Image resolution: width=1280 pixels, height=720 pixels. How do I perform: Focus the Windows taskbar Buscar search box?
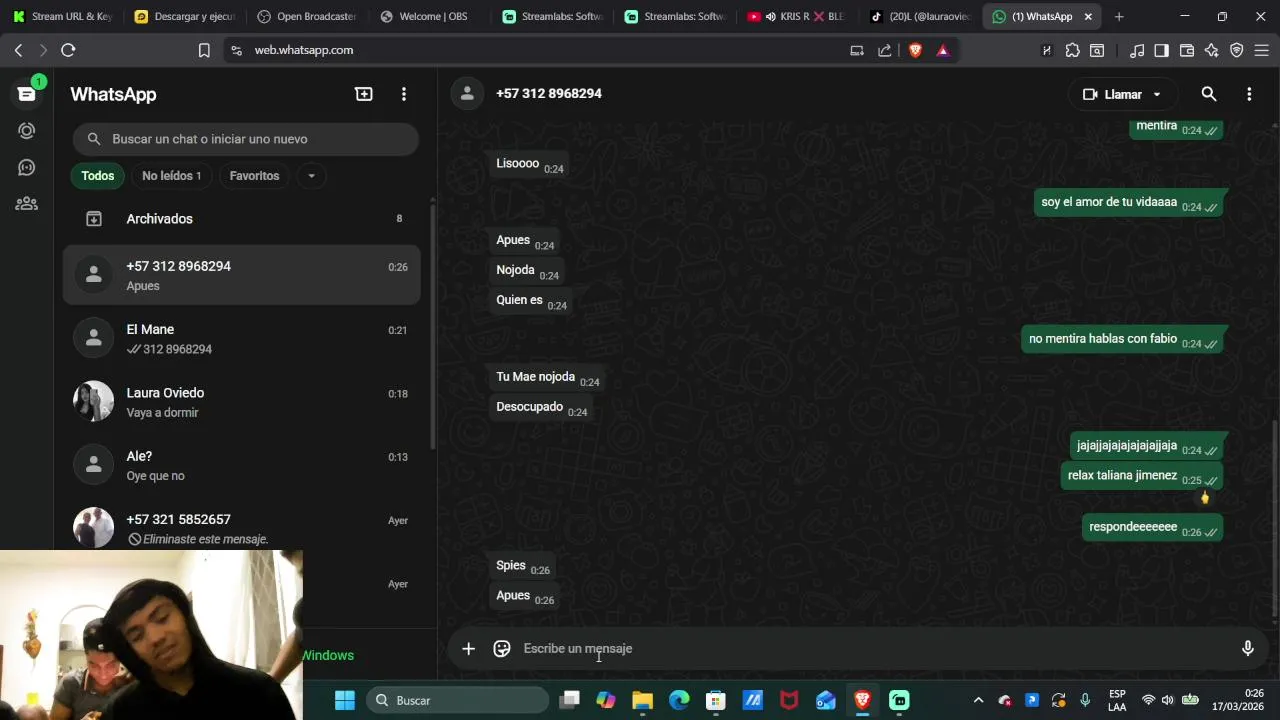point(458,700)
